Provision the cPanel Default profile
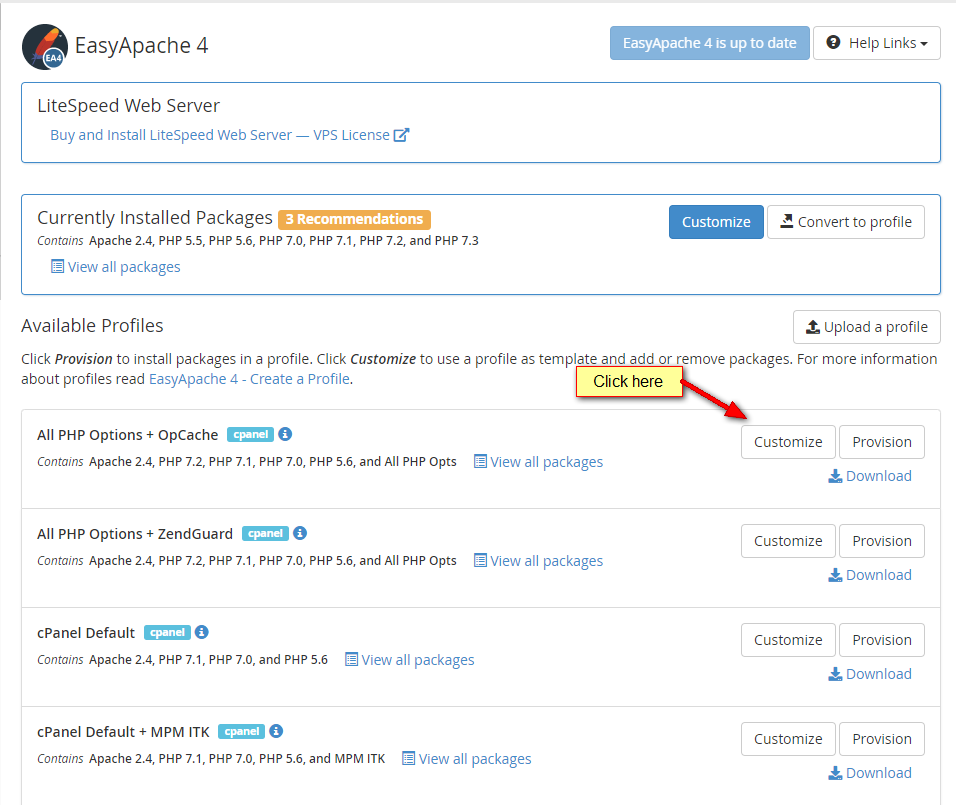956x805 pixels. (x=882, y=640)
